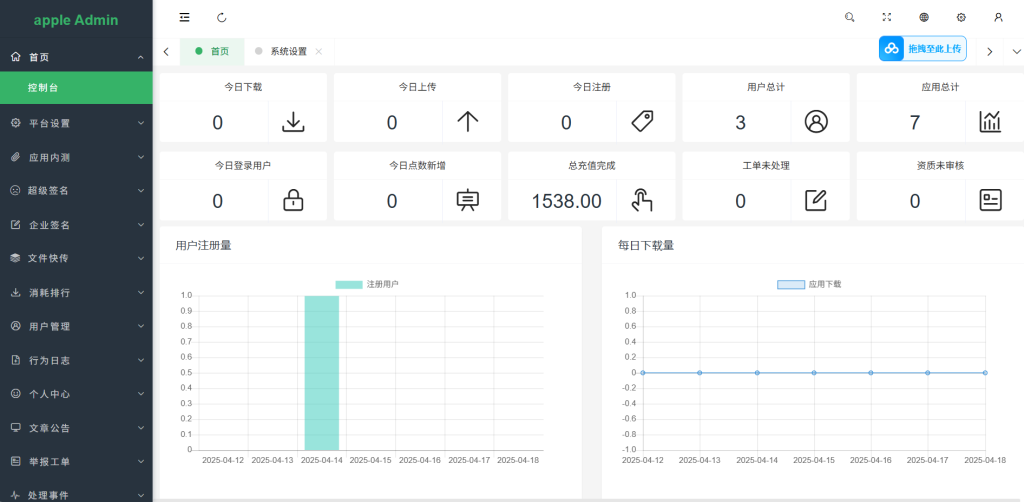Image resolution: width=1024 pixels, height=502 pixels.
Task: Expand the 个人中心 sidebar menu
Action: [x=76, y=394]
